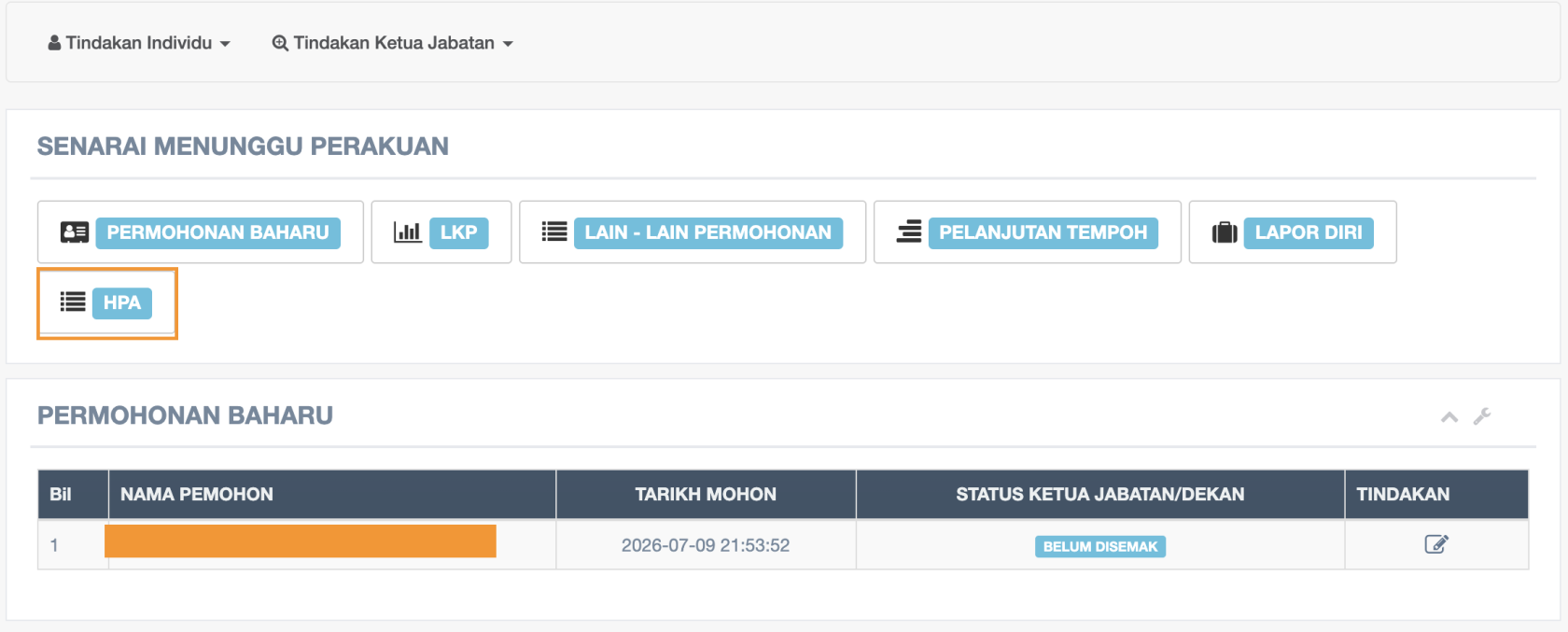
Task: Select the PERMOHONAN BAHARU label button
Action: click(x=217, y=232)
